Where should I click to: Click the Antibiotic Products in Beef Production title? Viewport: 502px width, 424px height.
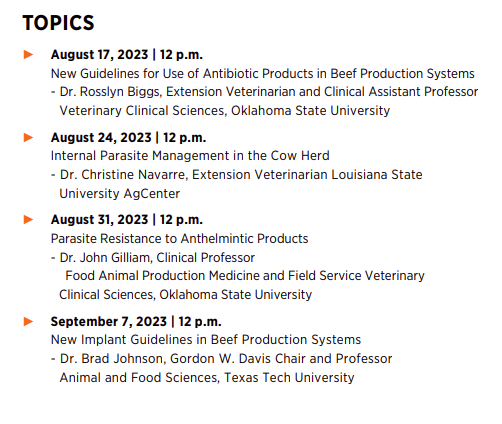263,74
